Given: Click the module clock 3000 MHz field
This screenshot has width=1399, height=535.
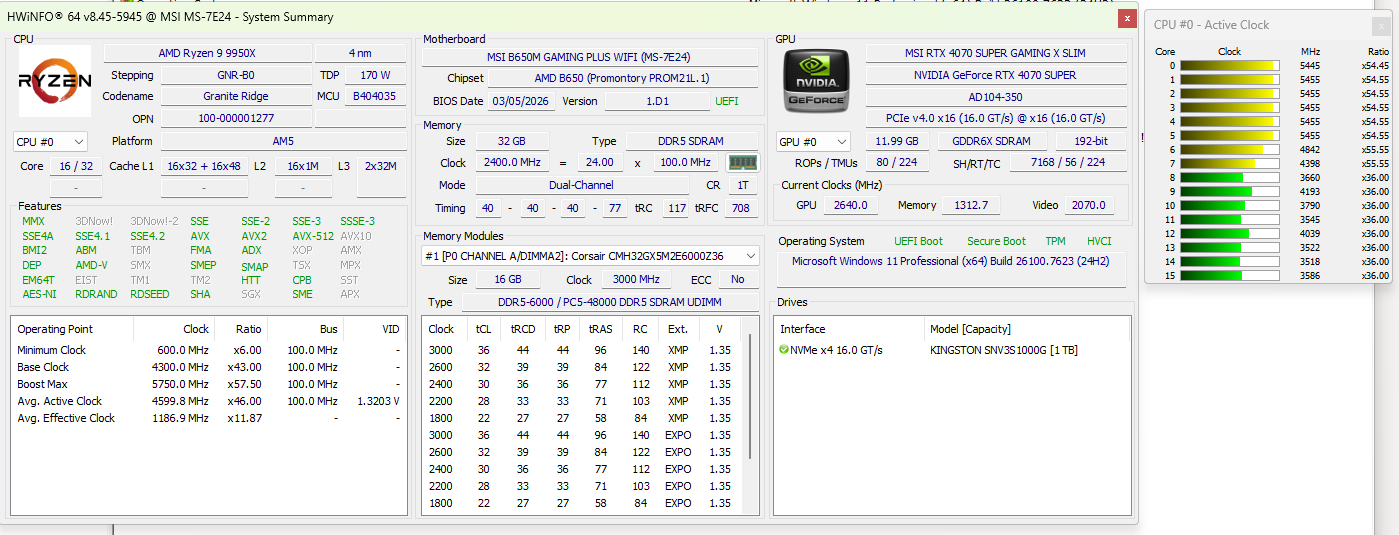Looking at the screenshot, I should click(x=636, y=280).
